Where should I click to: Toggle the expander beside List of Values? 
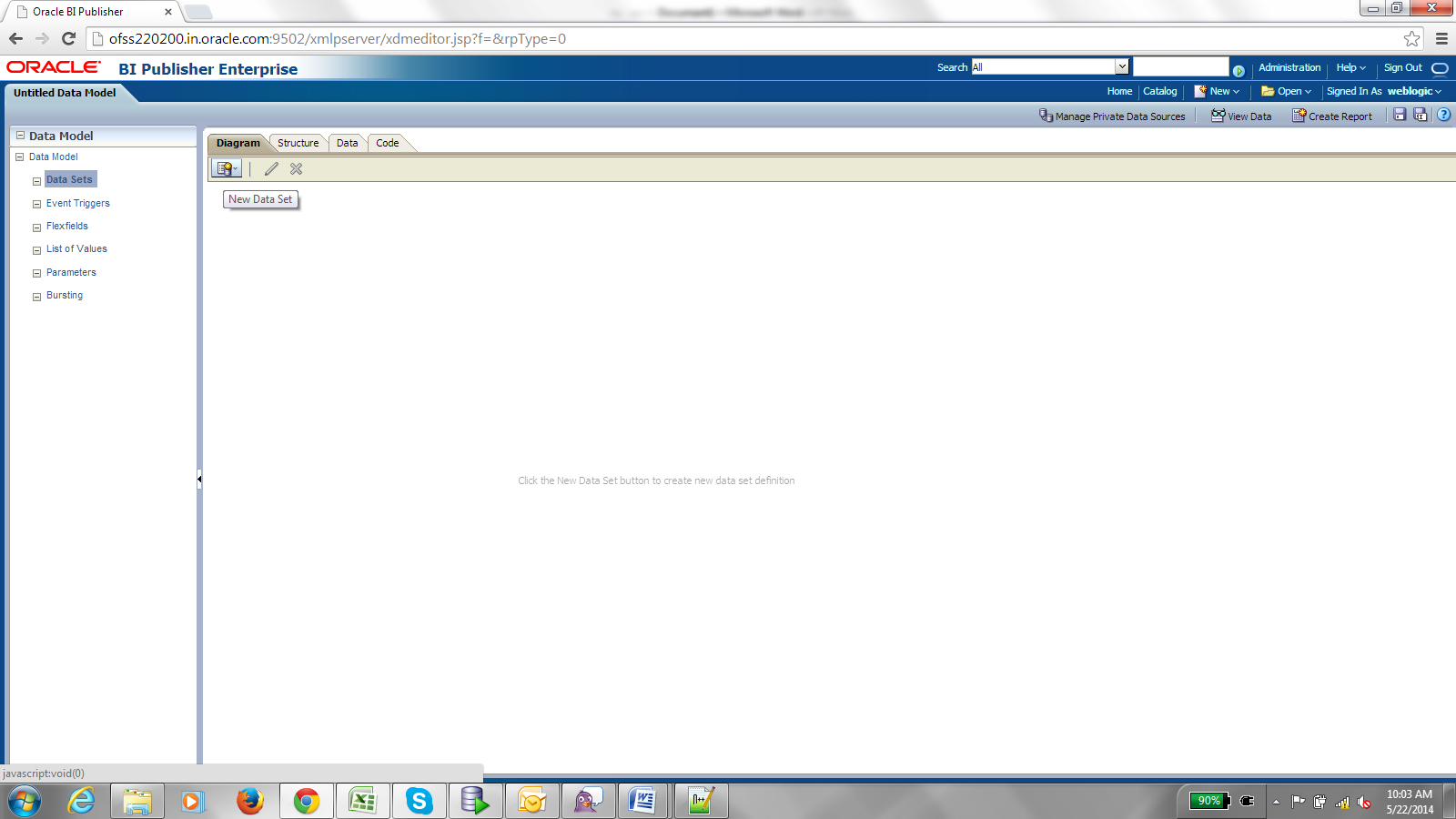pyautogui.click(x=36, y=250)
